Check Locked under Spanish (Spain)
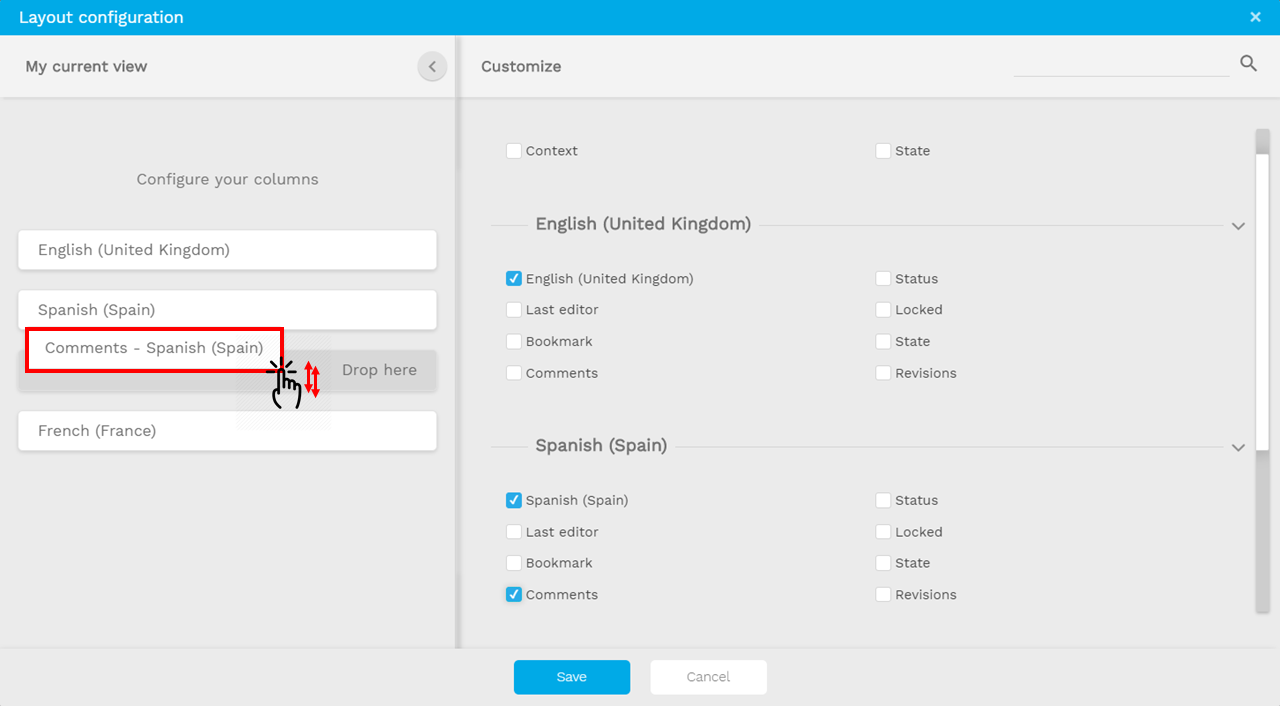 pos(883,532)
